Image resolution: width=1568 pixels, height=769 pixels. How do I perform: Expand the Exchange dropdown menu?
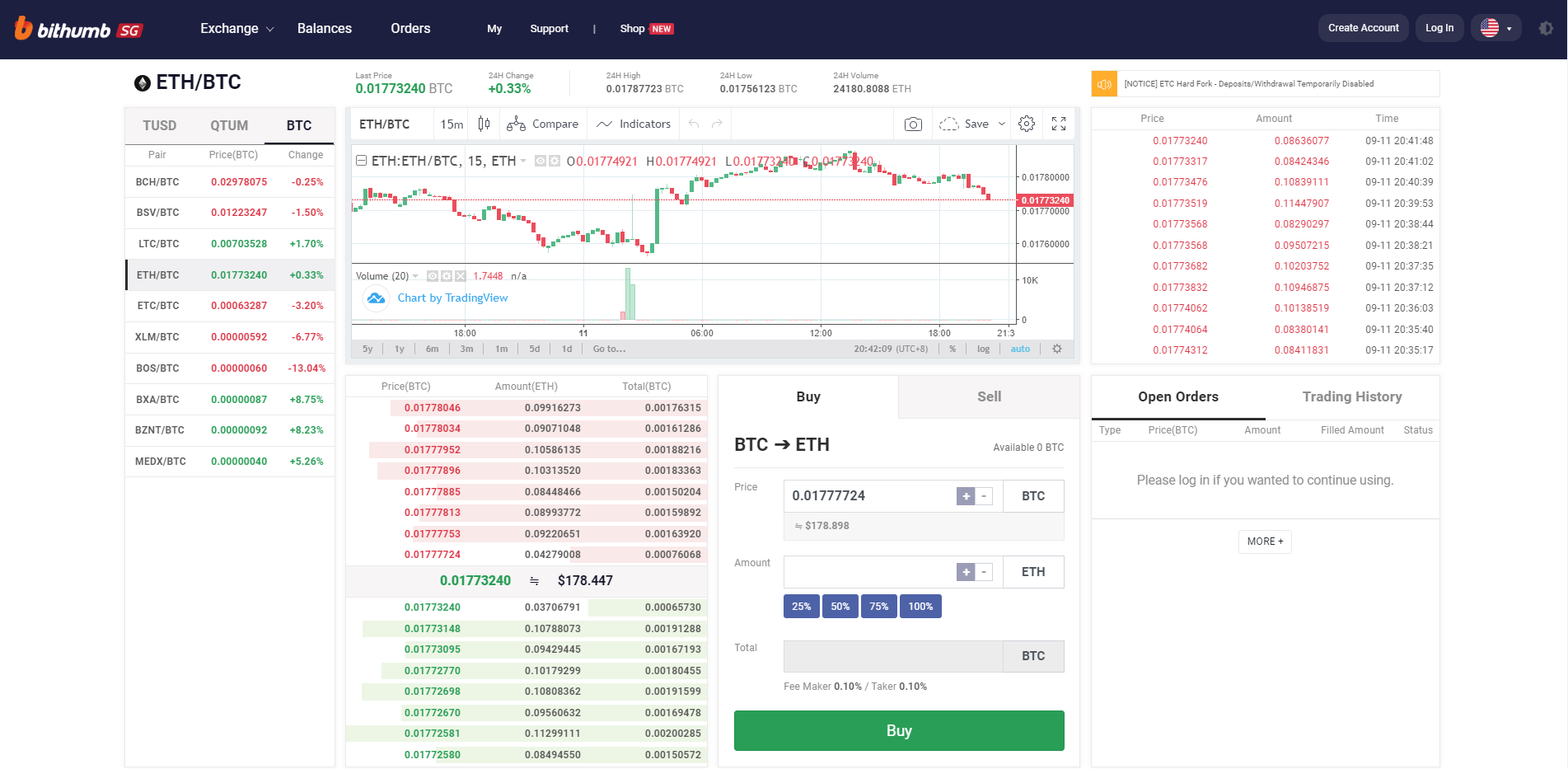click(x=236, y=29)
